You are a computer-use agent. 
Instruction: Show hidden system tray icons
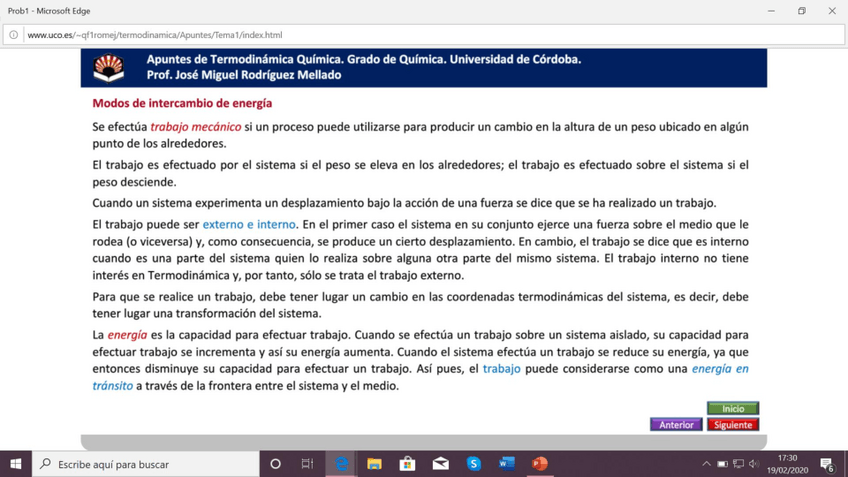click(706, 464)
